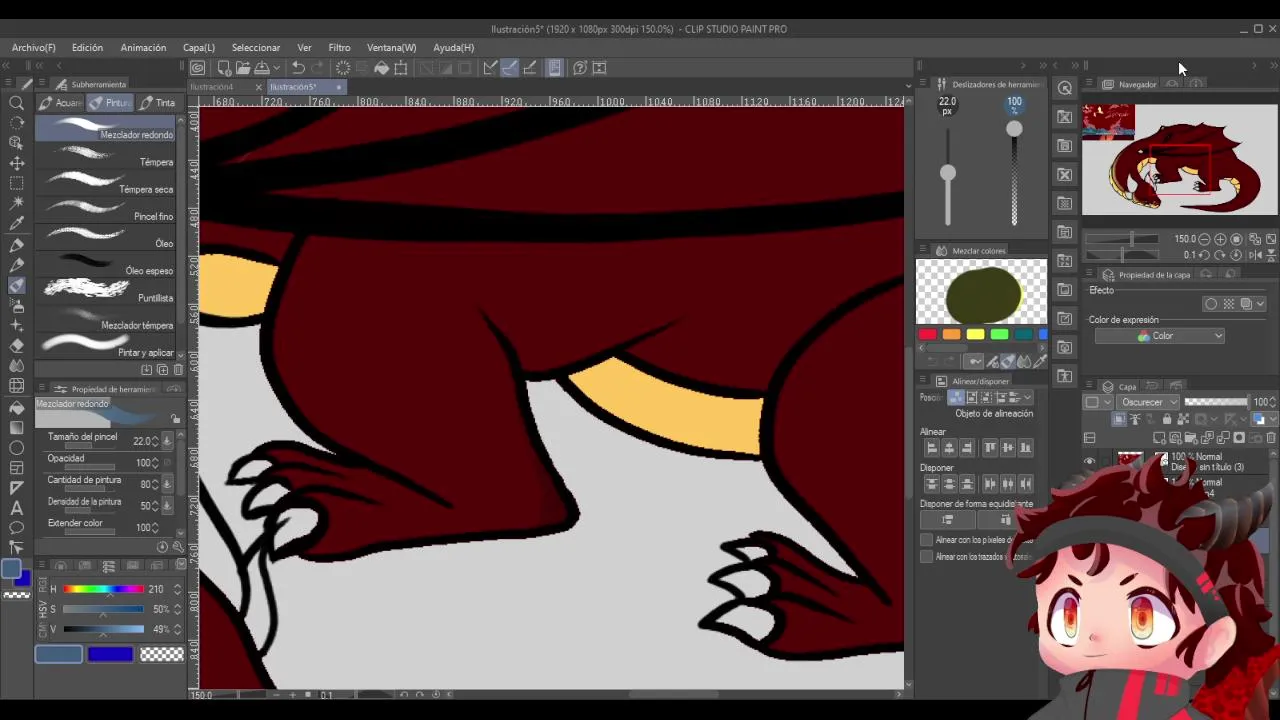
Task: Click the Redo arrow in the command bar
Action: pyautogui.click(x=318, y=68)
